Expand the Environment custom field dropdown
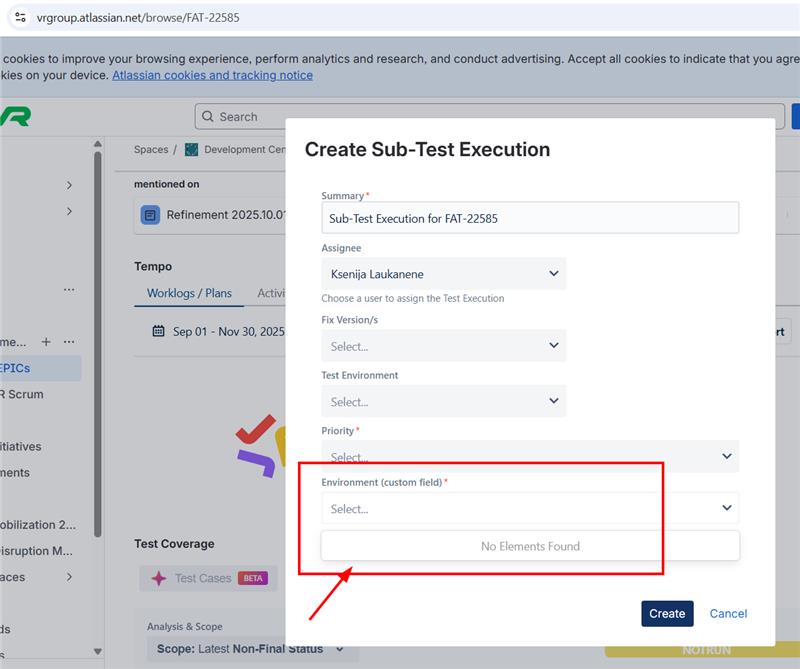The width and height of the screenshot is (800, 669). coord(529,508)
